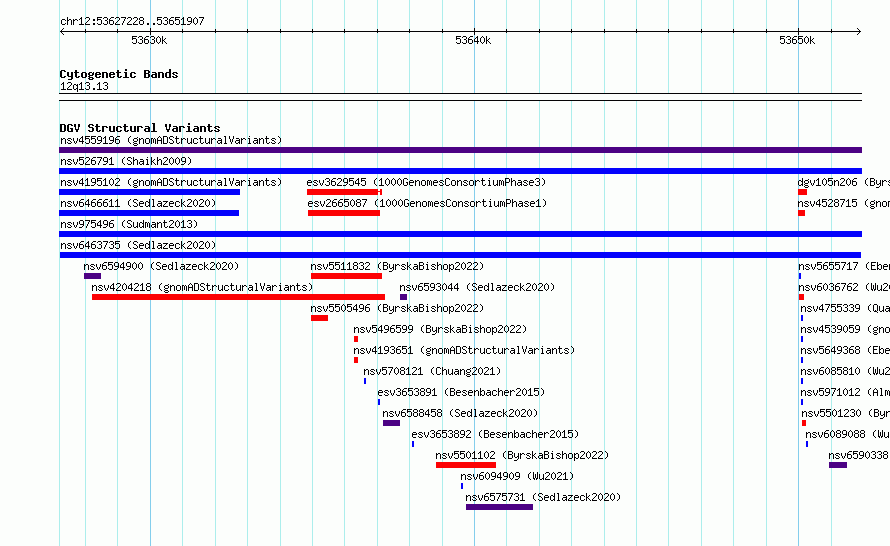The image size is (890, 546).
Task: Click the nsv6089088 variant label
Action: pos(847,434)
